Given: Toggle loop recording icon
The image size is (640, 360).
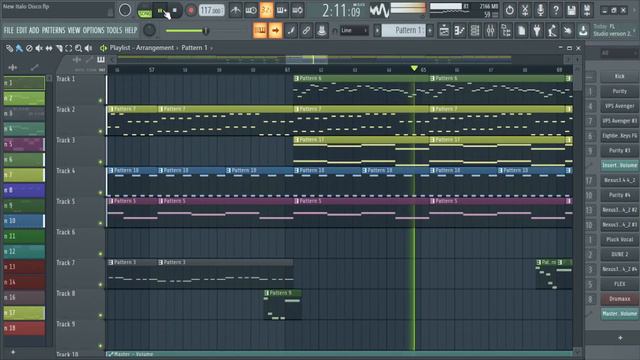Looking at the screenshot, I should click(x=297, y=11).
